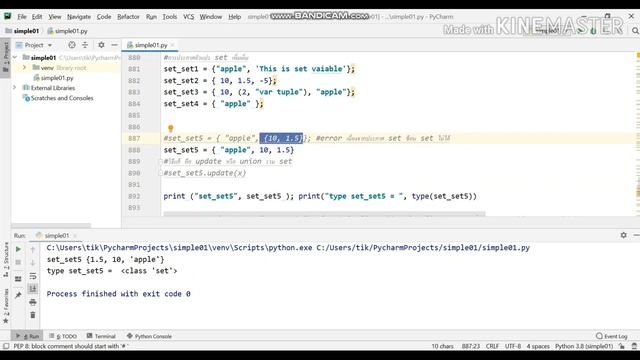This screenshot has height=360, width=640.
Task: Click the Print icon in Run console
Action: coord(33,302)
